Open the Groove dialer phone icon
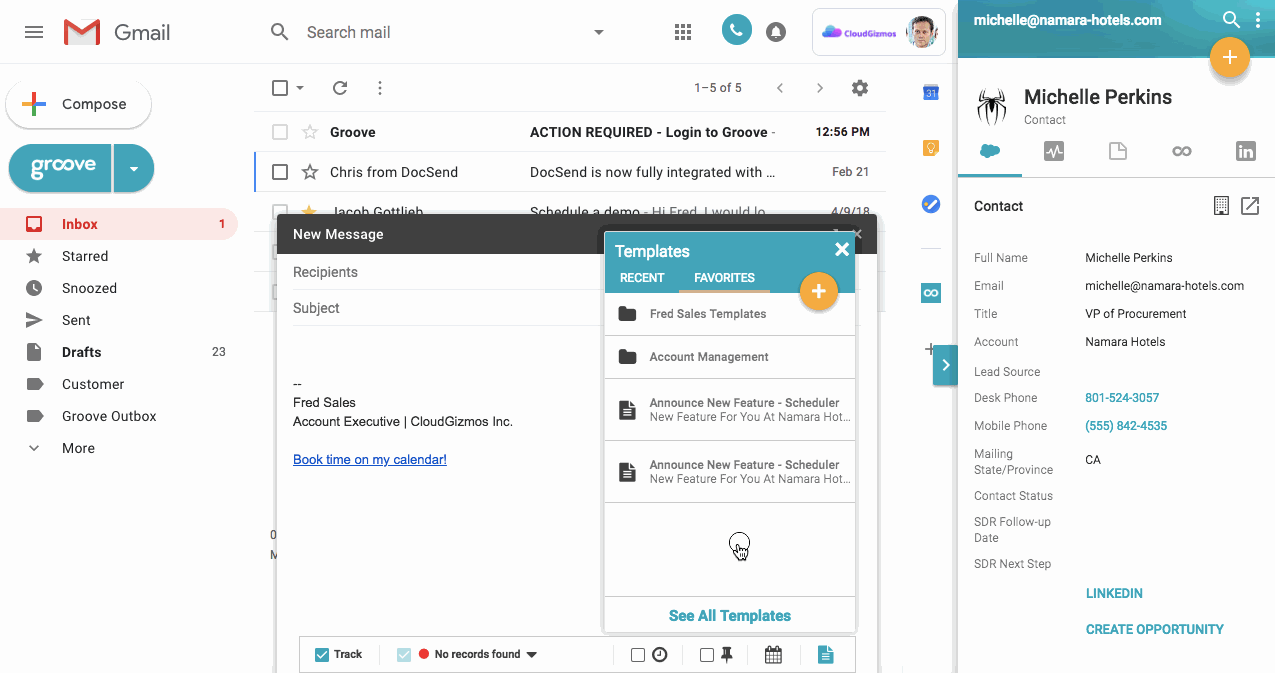The height and width of the screenshot is (673, 1275). tap(736, 31)
